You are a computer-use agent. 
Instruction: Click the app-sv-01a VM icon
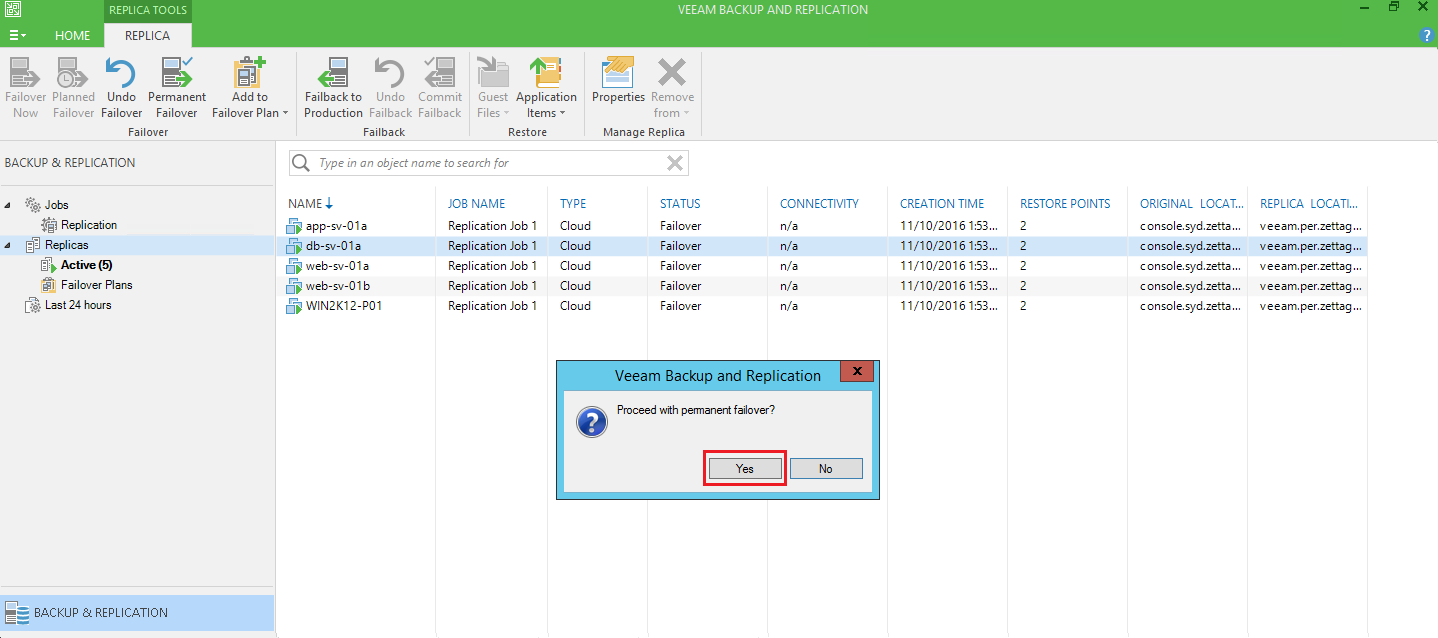(295, 226)
